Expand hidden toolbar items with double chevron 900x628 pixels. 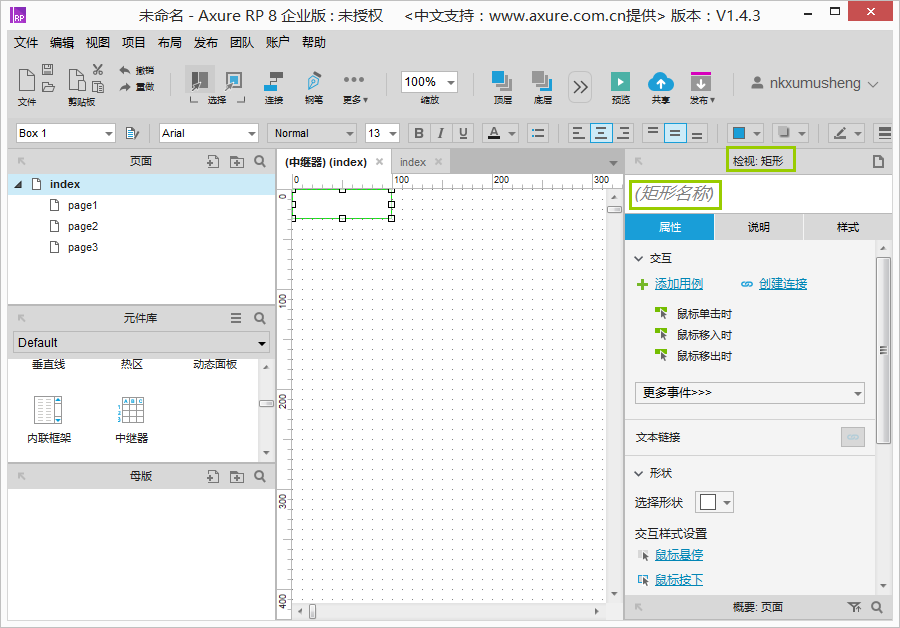click(580, 87)
